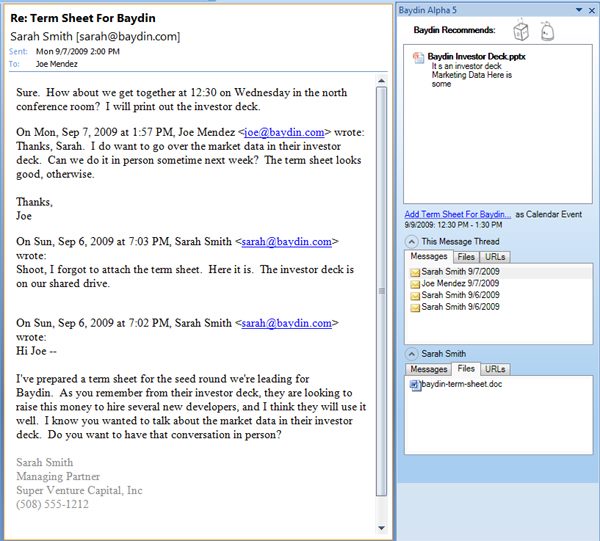Screen dimensions: 600x541
Task: Click the trash bag icon beside Baydin Recommends
Action: point(547,31)
